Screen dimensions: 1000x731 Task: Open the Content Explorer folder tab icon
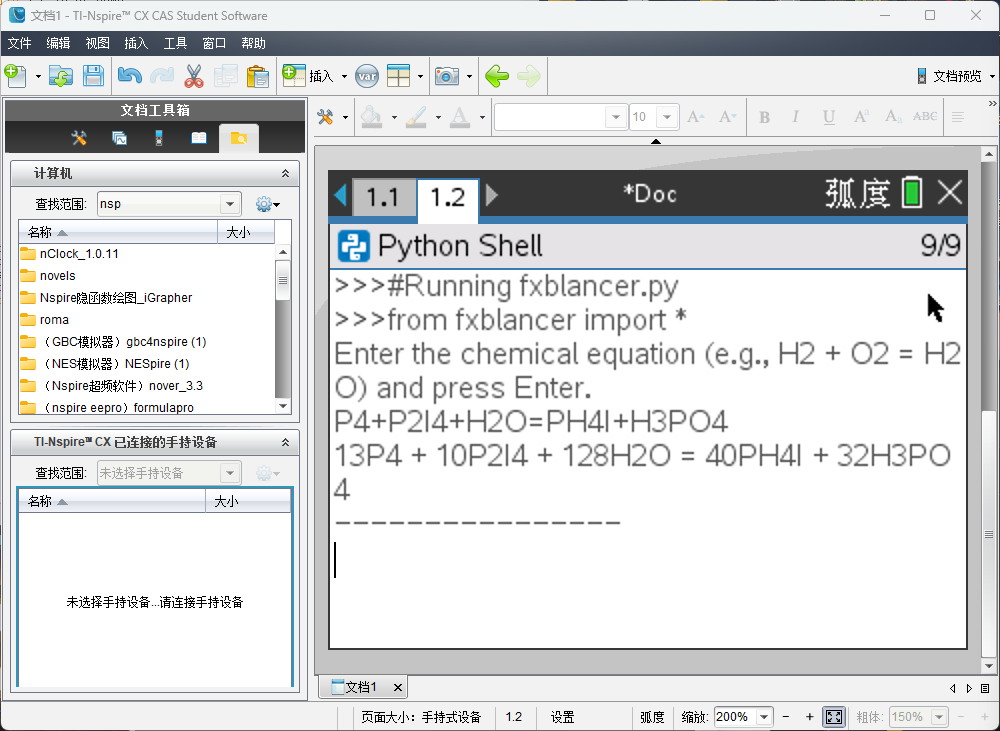point(239,138)
